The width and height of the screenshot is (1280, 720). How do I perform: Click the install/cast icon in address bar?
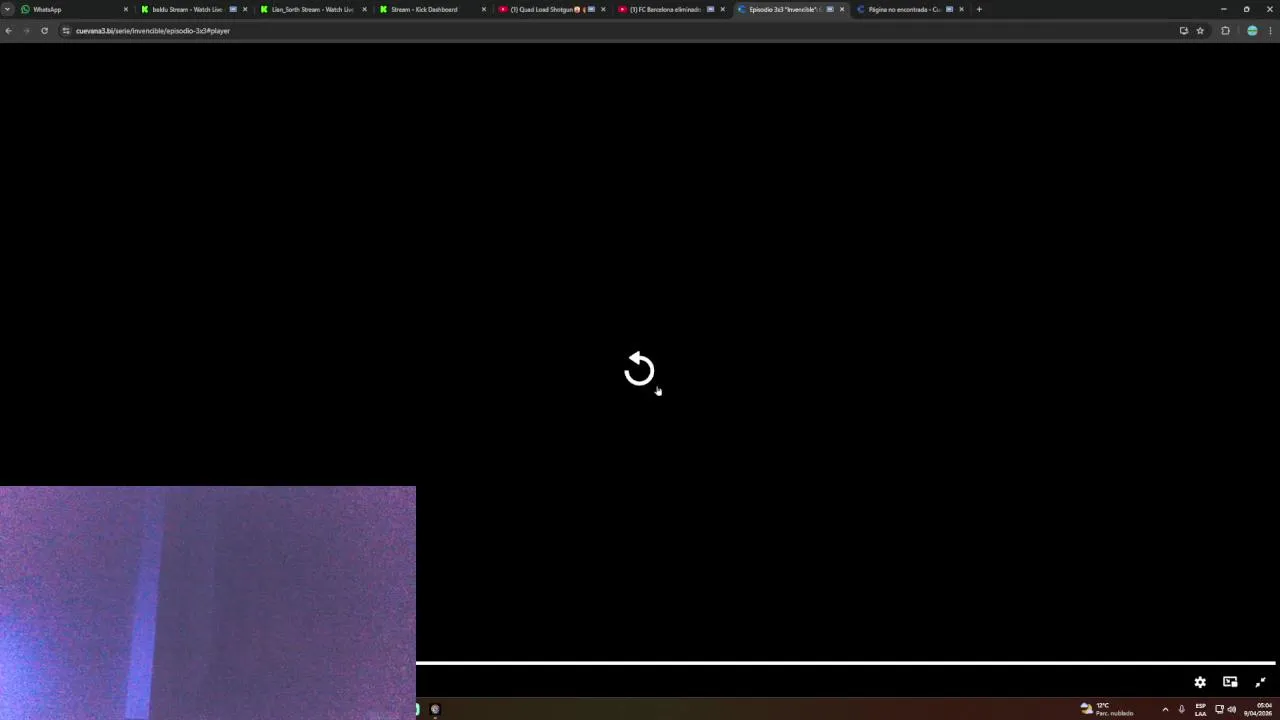point(1184,30)
